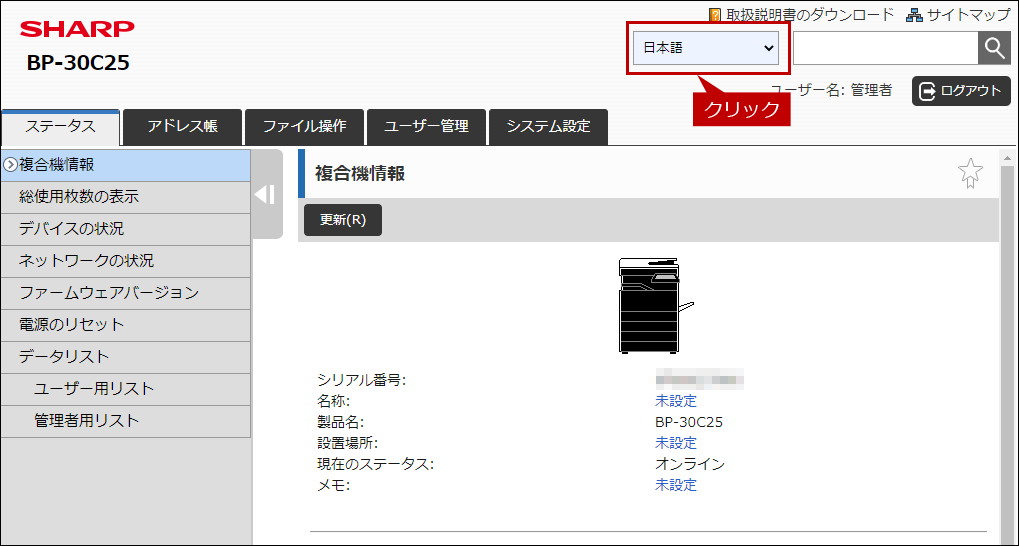Select 複合機情報 in the side menu
1019x546 pixels.
pos(125,165)
